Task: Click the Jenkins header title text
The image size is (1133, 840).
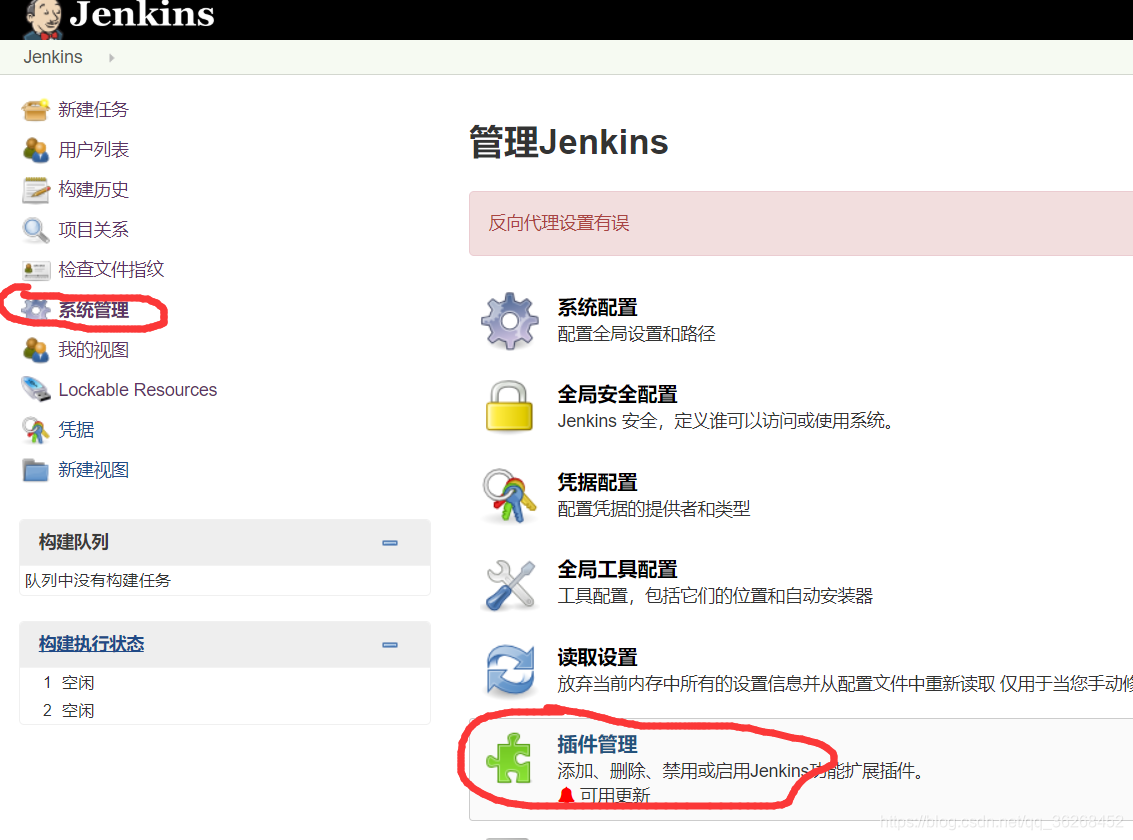Action: click(142, 14)
